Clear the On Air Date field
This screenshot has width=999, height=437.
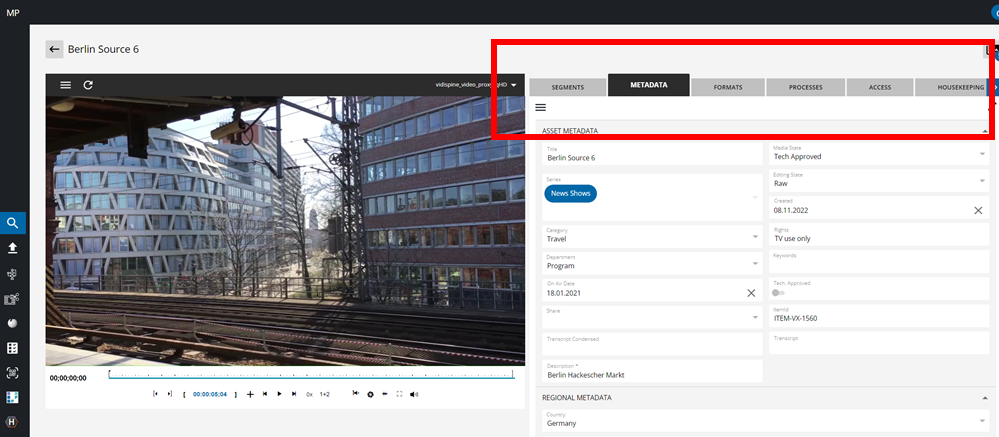click(751, 293)
